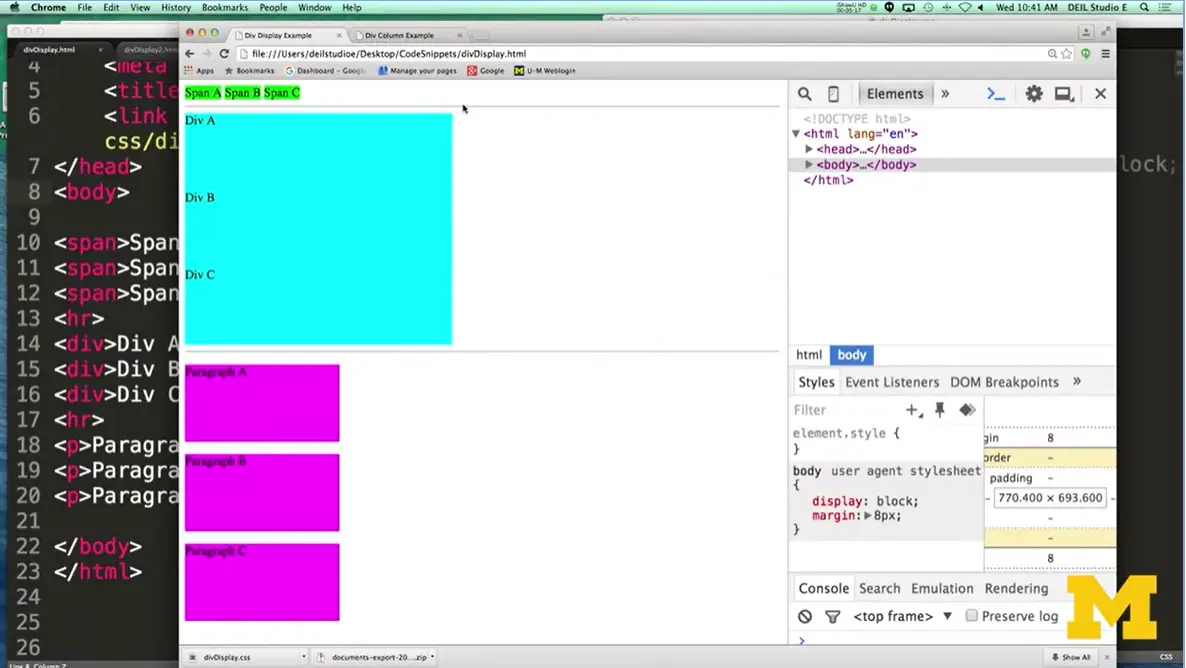Change DevTools dock side icon

pos(1064,93)
